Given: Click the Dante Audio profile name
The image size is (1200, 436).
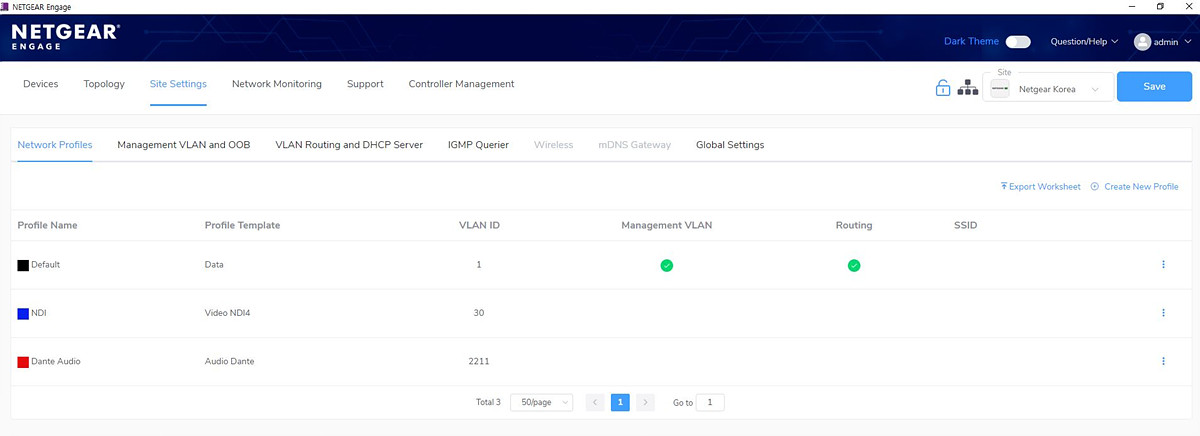Looking at the screenshot, I should coord(56,361).
